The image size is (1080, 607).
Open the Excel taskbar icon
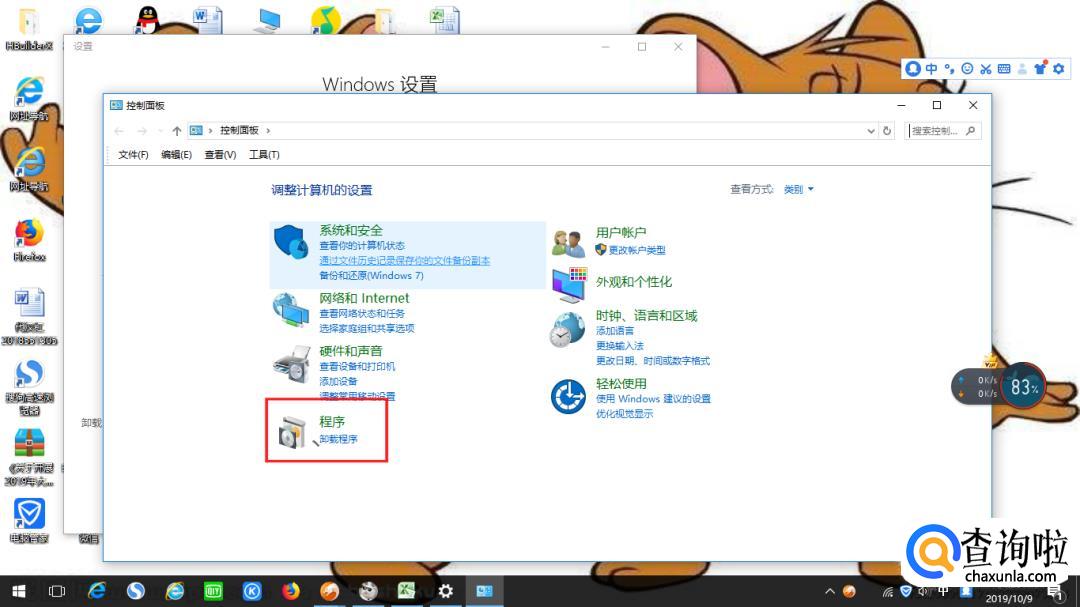pyautogui.click(x=406, y=591)
